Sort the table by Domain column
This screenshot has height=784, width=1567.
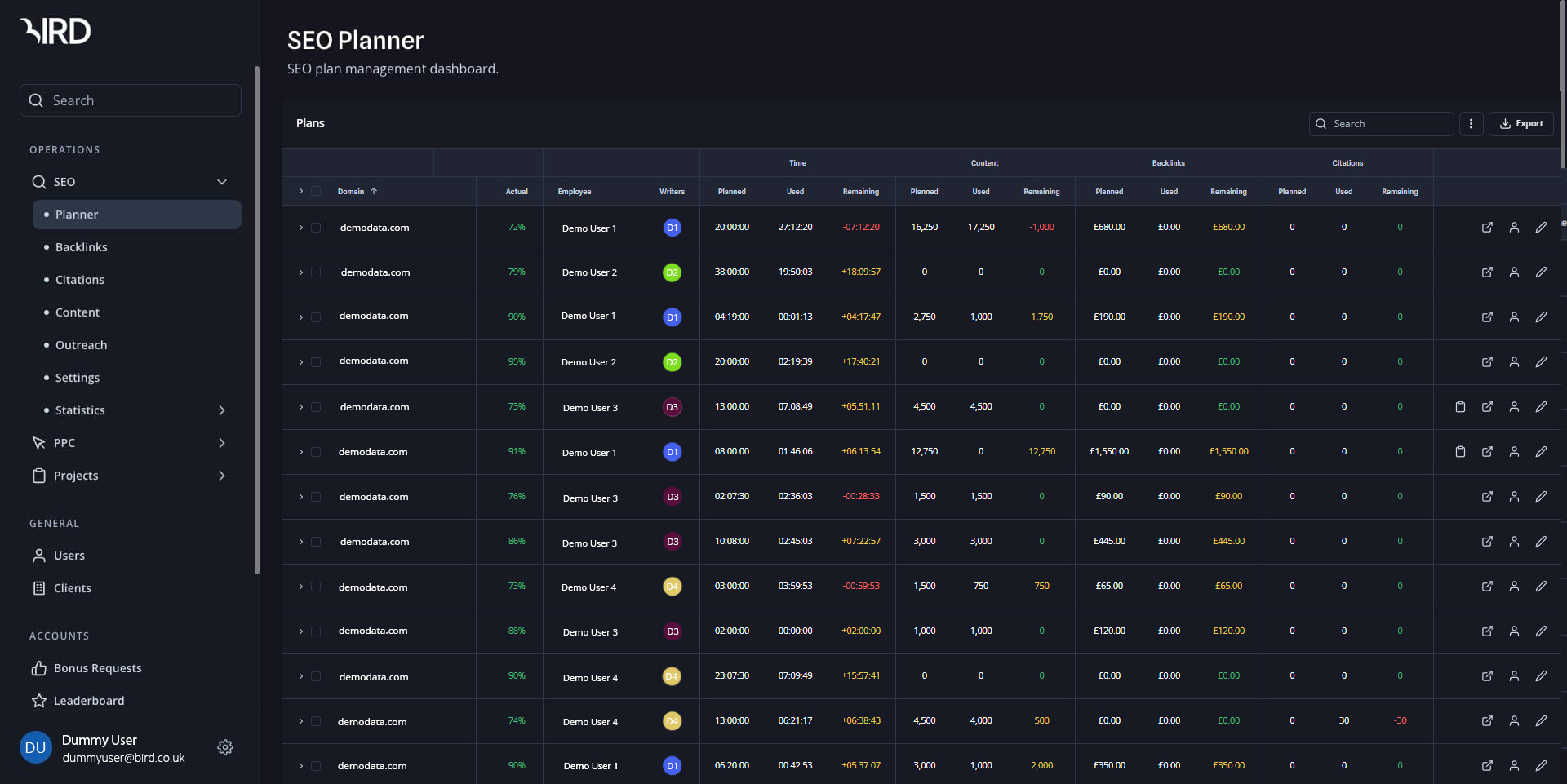tap(351, 192)
